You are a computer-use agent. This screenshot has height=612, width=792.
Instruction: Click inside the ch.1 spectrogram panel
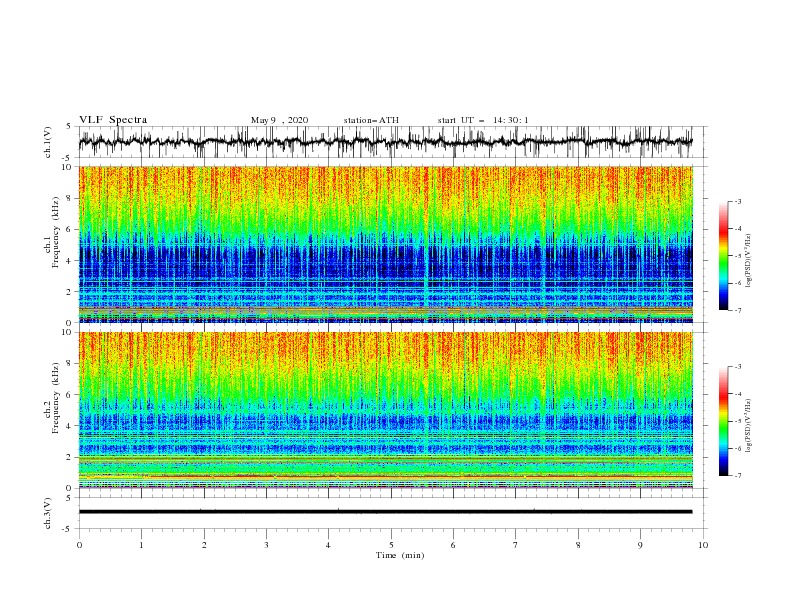tap(385, 244)
